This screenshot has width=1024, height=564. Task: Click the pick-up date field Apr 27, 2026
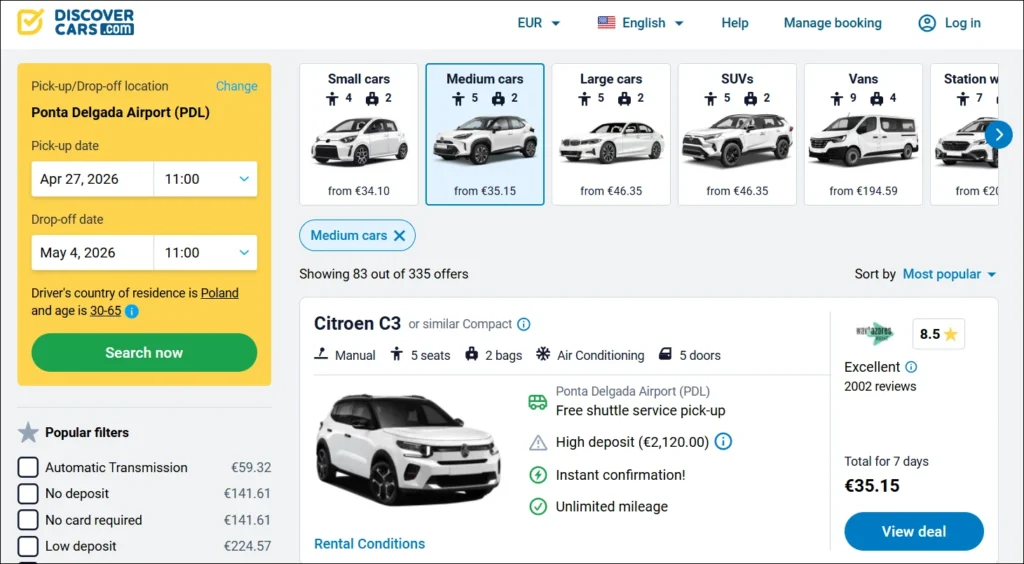point(93,179)
